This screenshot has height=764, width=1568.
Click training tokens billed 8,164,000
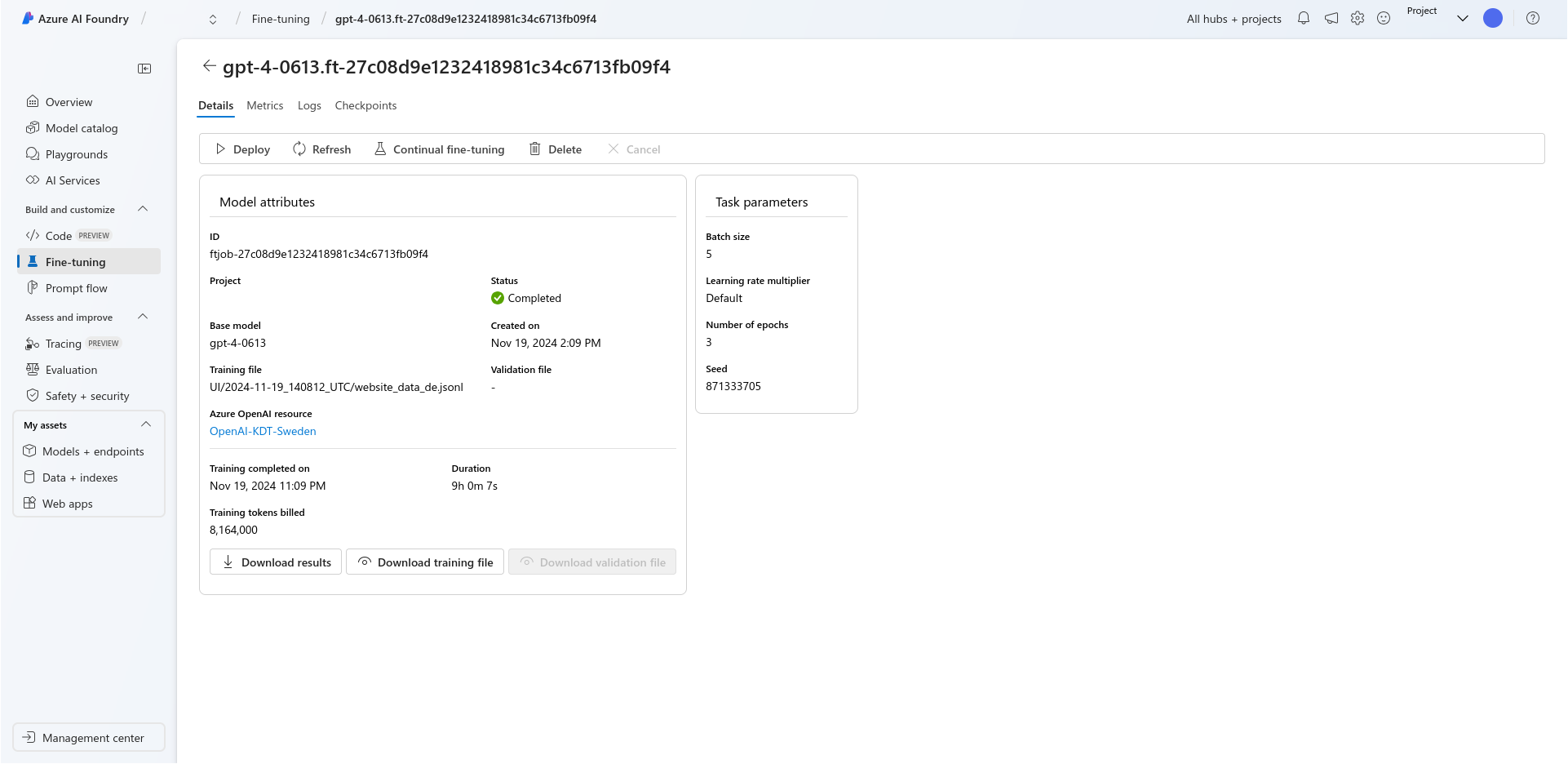(233, 530)
